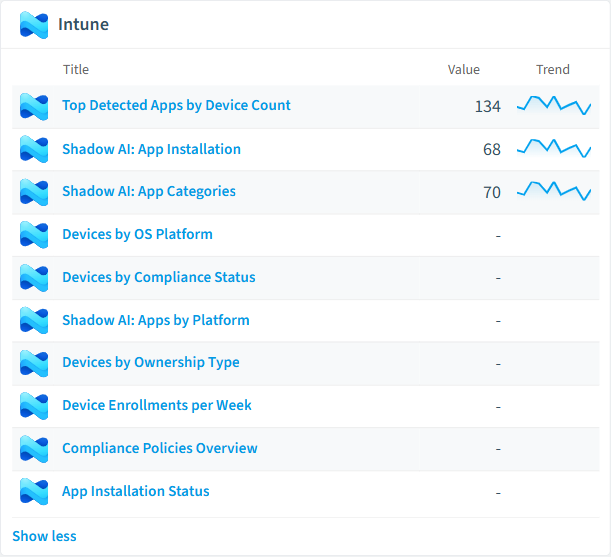
Task: Open Compliance Policies Overview link
Action: pos(160,448)
